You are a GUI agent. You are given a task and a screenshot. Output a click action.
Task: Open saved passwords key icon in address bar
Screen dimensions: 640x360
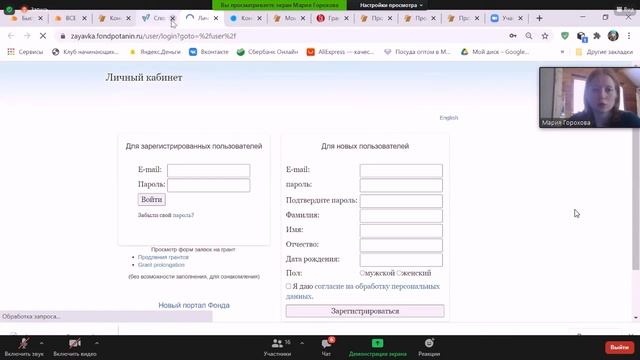[513, 36]
